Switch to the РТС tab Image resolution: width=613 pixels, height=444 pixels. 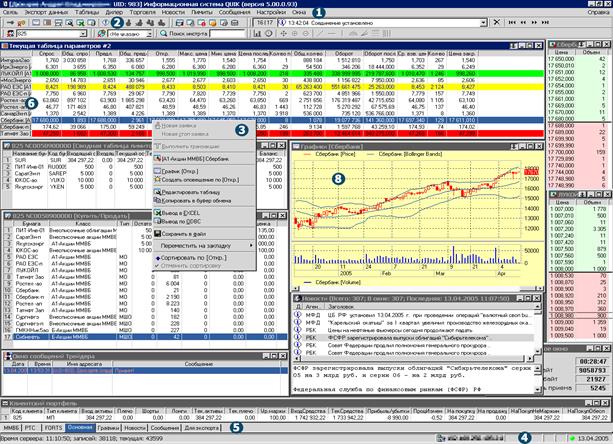[30, 428]
